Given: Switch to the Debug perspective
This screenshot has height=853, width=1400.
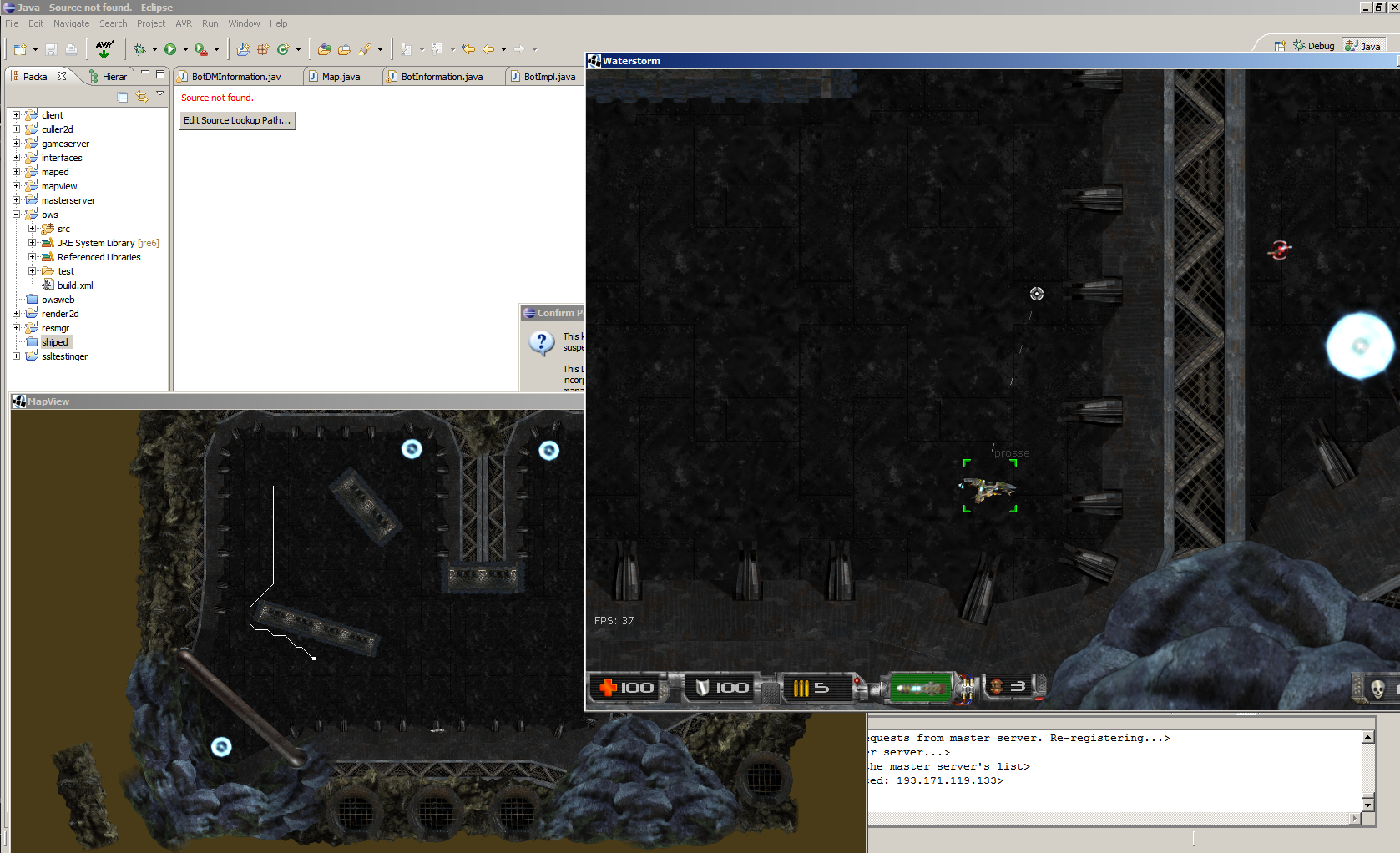Looking at the screenshot, I should 1314,46.
